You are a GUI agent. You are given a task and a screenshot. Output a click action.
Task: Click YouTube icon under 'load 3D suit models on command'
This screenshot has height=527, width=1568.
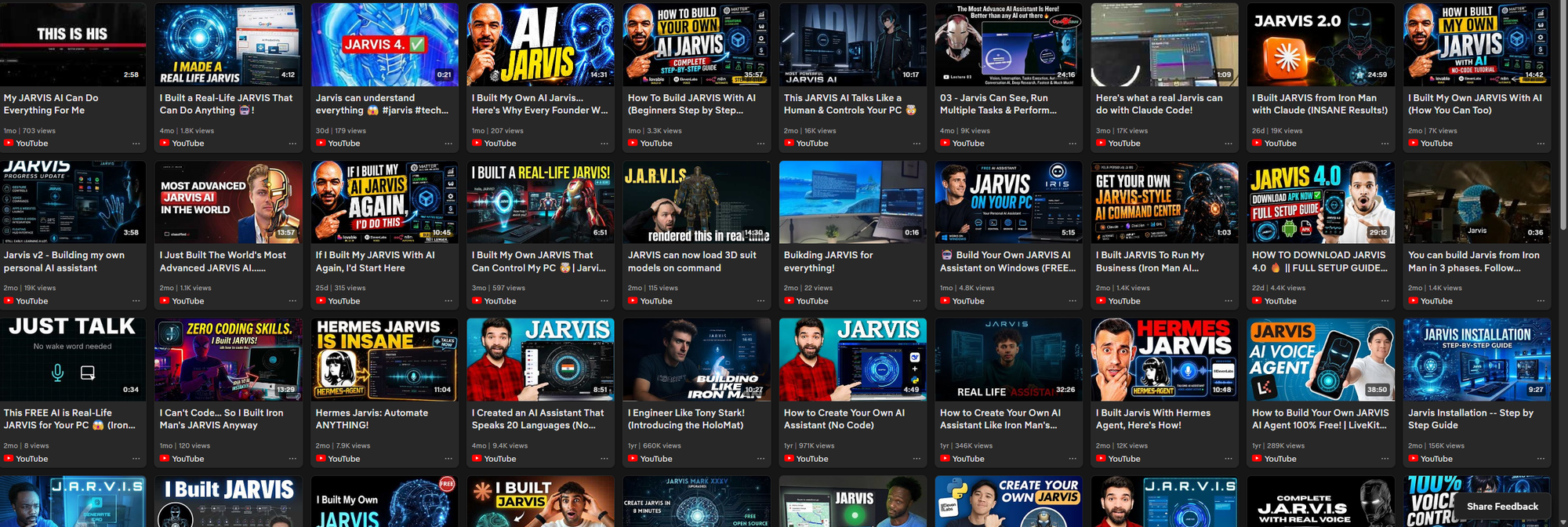point(633,301)
